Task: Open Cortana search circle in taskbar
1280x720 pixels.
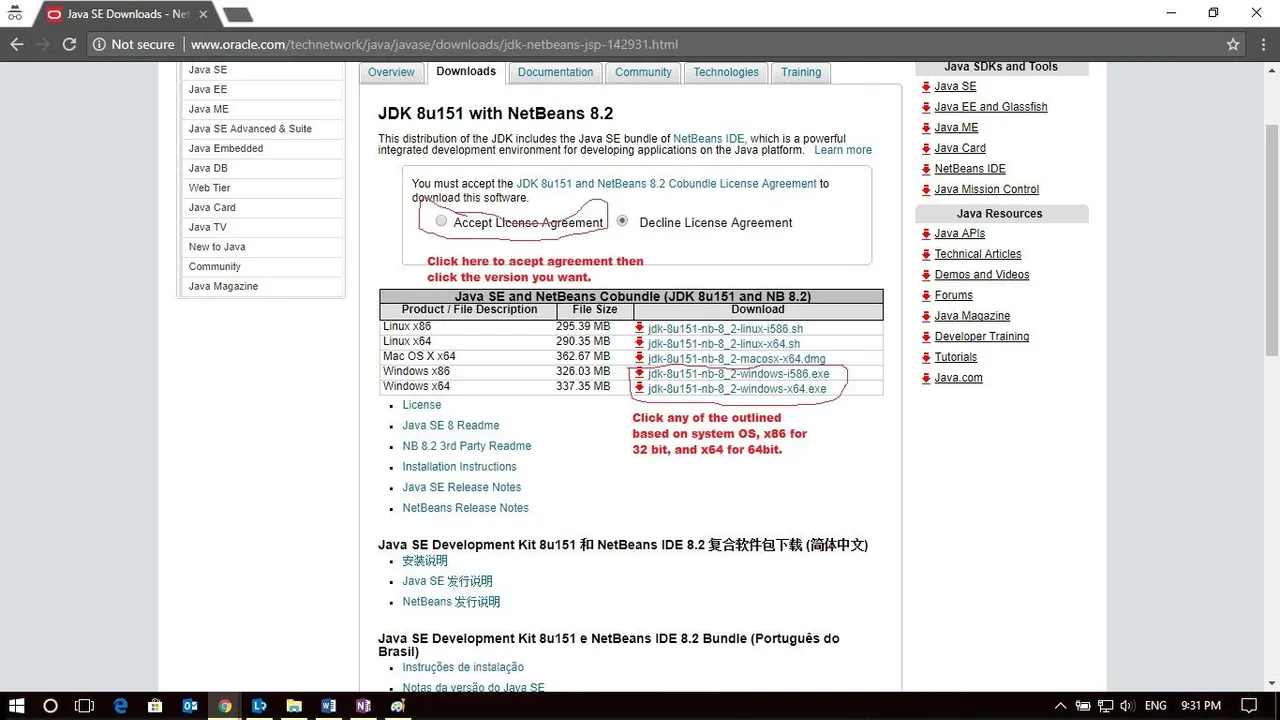Action: pos(51,705)
